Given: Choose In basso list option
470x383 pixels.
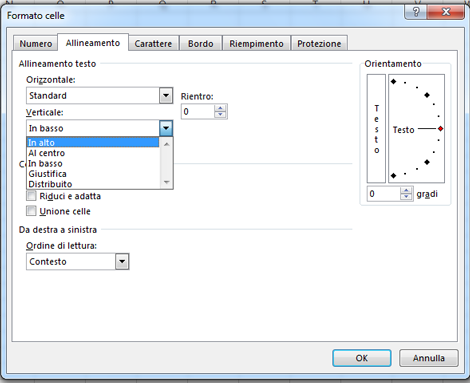Looking at the screenshot, I should 93,163.
